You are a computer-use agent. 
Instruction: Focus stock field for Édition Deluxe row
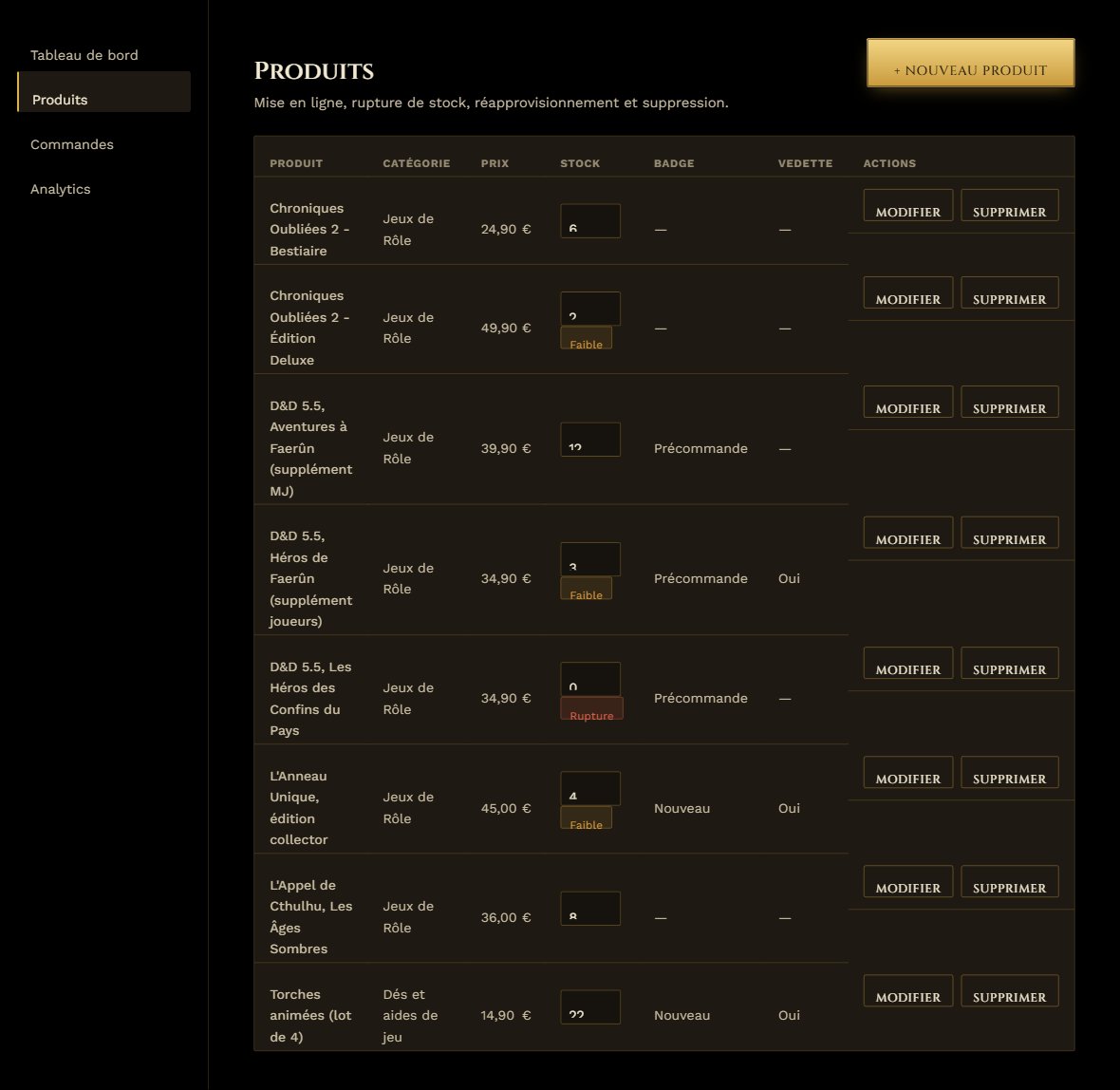pos(590,309)
